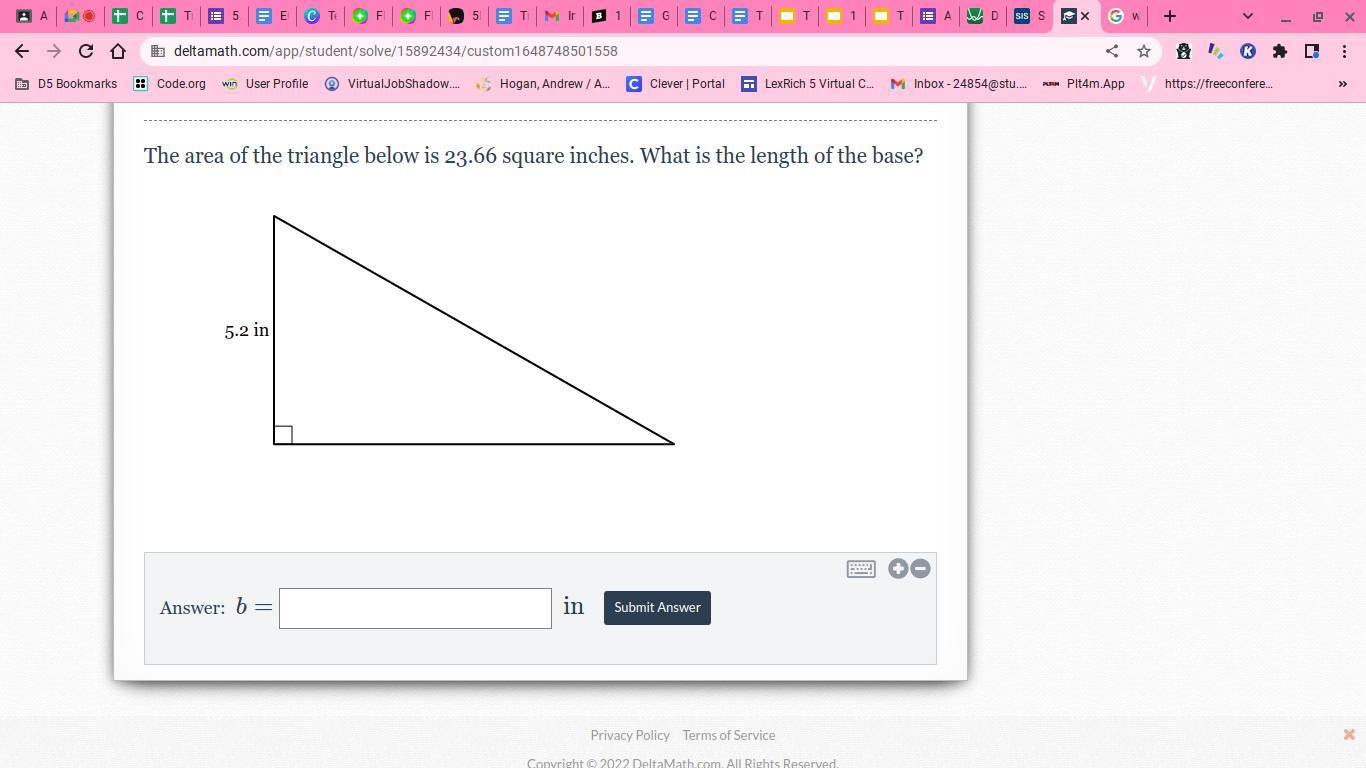Screen dimensions: 1366x768
Task: Open the K extension icon
Action: (x=1248, y=51)
